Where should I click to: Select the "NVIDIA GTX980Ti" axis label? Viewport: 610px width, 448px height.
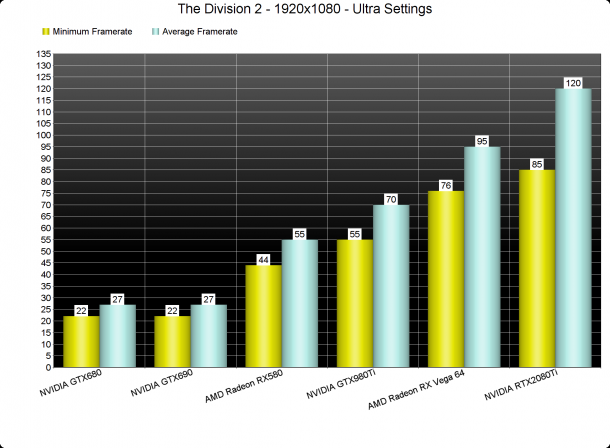tap(341, 383)
